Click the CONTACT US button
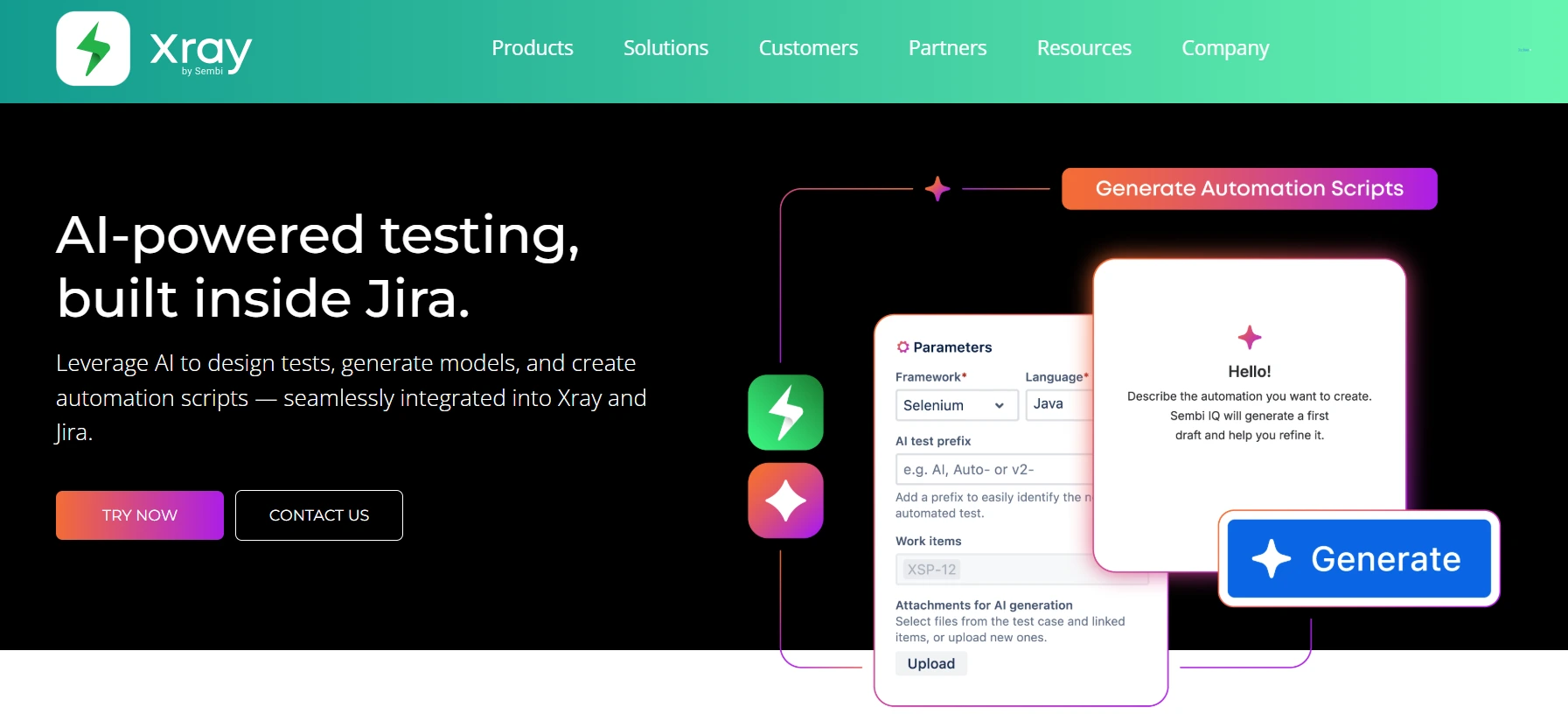 (319, 515)
